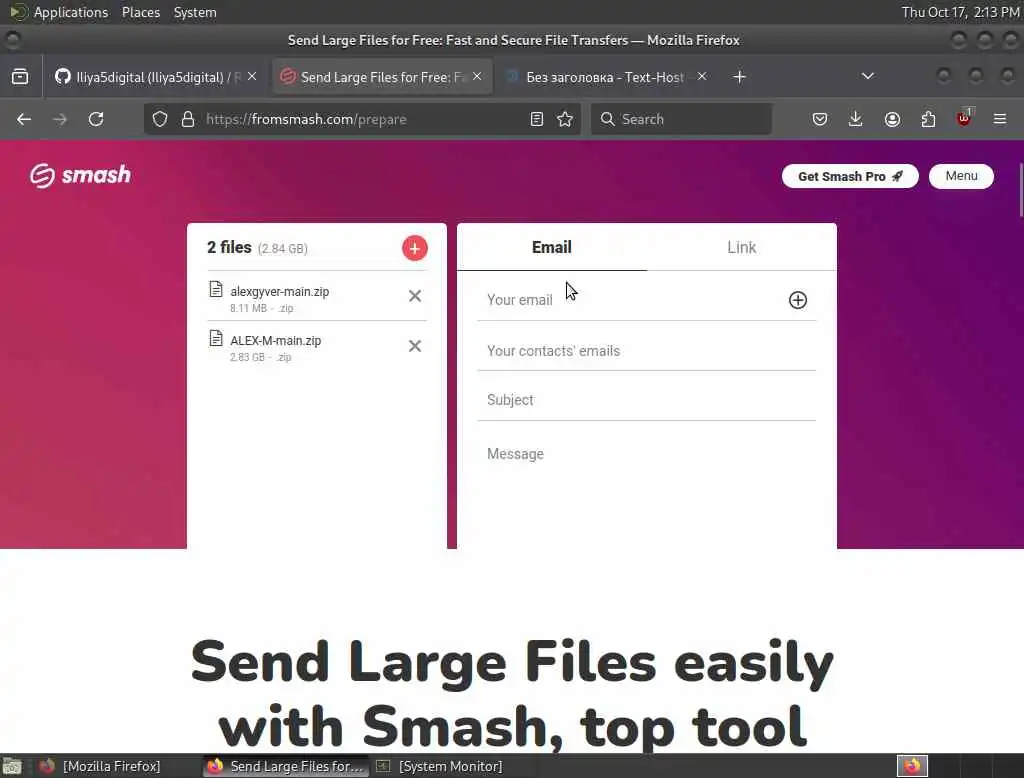The height and width of the screenshot is (778, 1024).
Task: Expand the list all tabs chevron
Action: point(868,76)
